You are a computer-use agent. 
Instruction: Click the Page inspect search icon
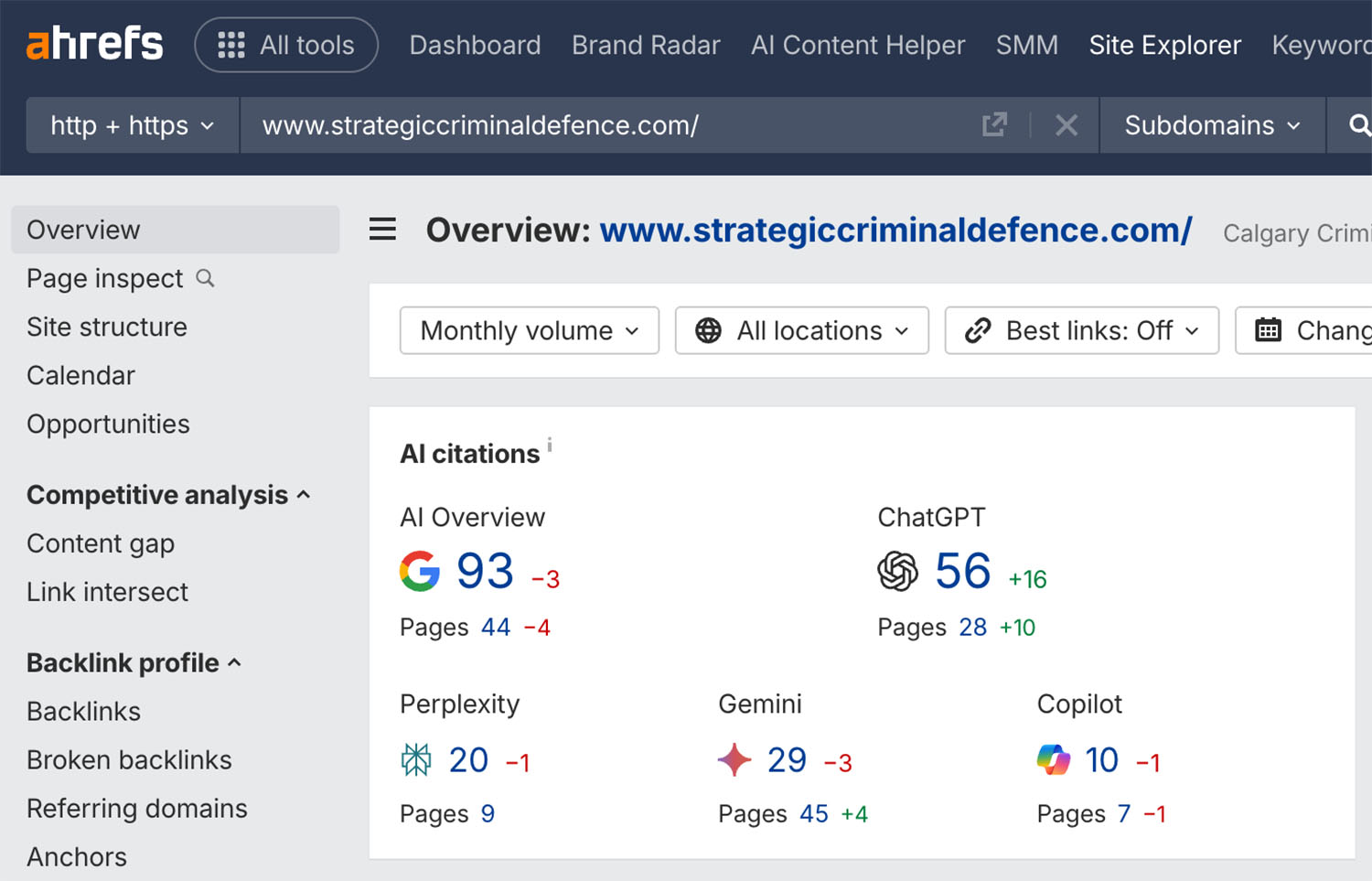pos(205,278)
